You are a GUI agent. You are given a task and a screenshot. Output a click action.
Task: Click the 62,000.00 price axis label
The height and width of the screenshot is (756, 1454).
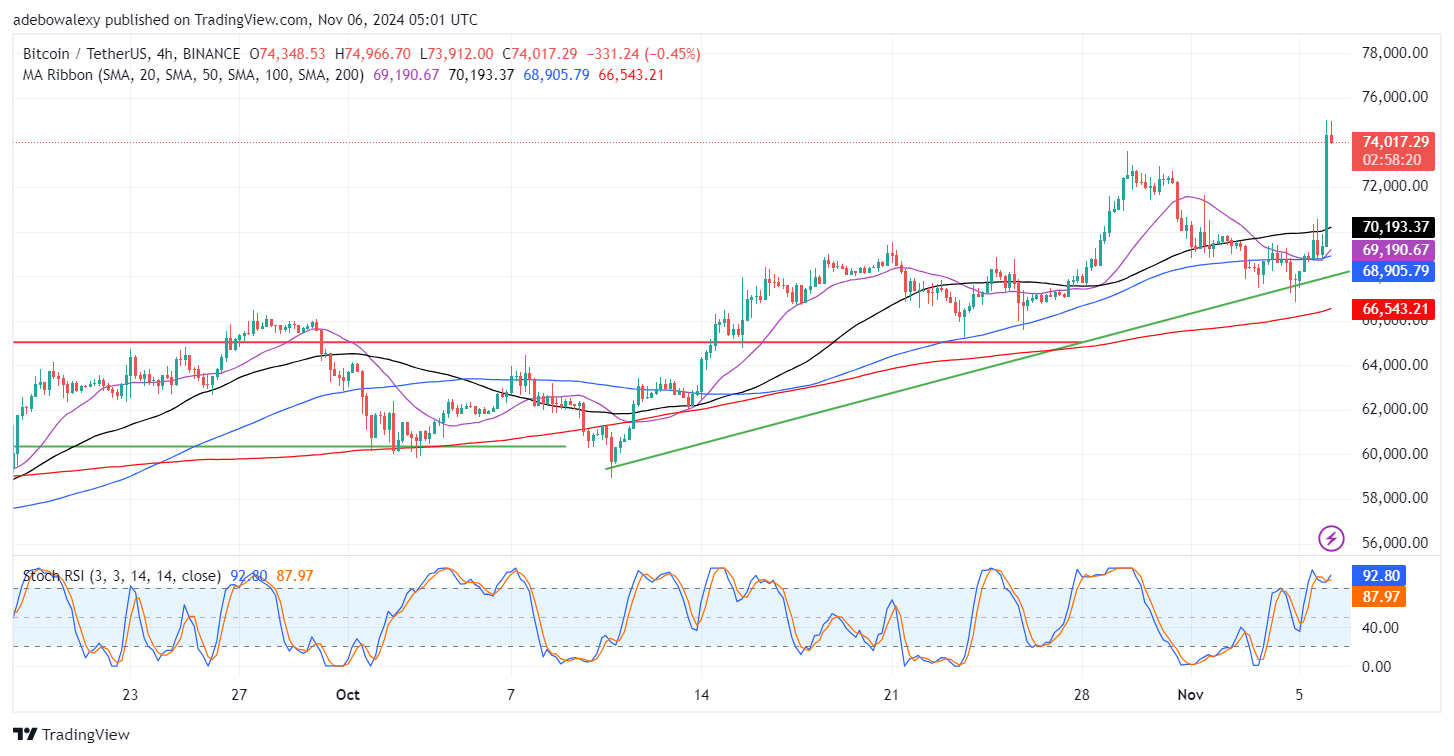pos(1393,409)
